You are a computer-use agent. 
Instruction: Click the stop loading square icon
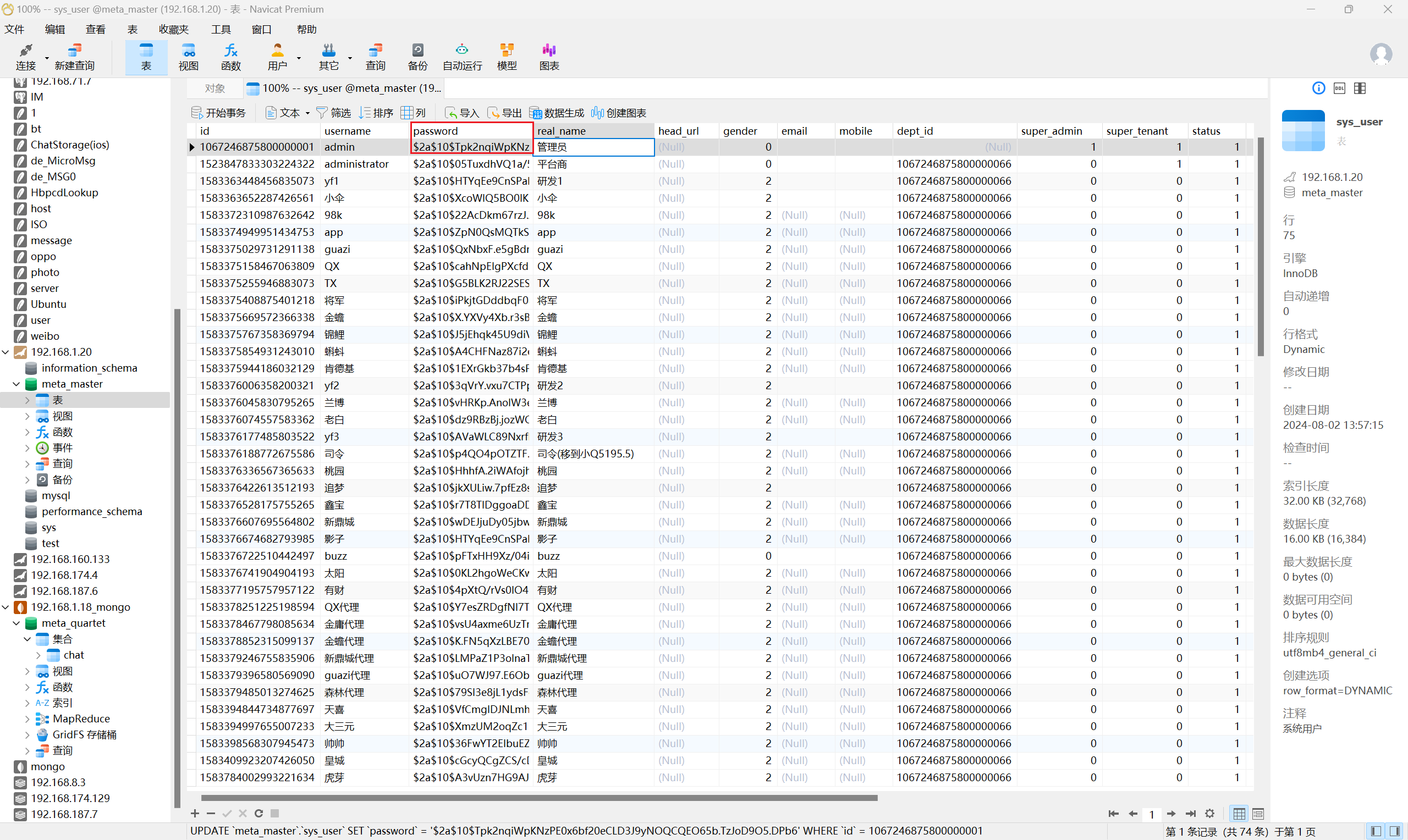pos(274,814)
